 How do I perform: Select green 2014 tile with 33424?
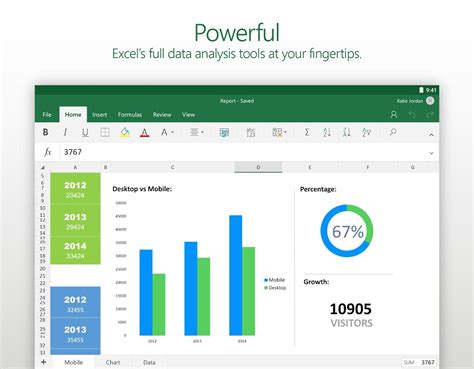point(75,250)
